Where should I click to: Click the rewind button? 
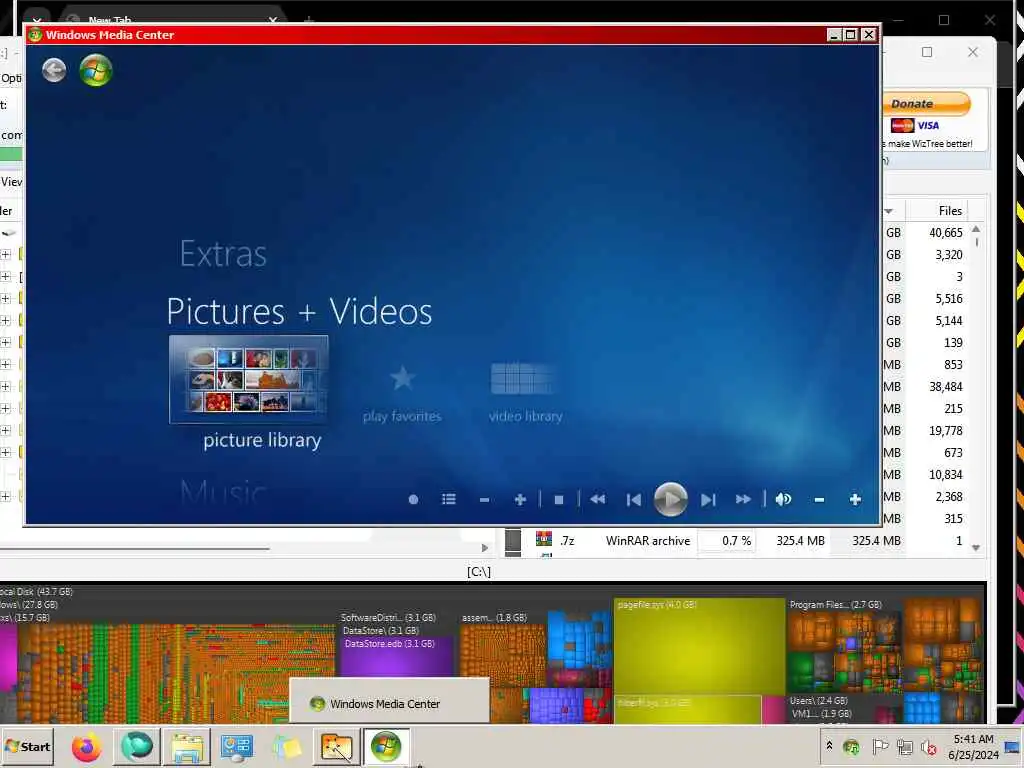click(x=598, y=500)
